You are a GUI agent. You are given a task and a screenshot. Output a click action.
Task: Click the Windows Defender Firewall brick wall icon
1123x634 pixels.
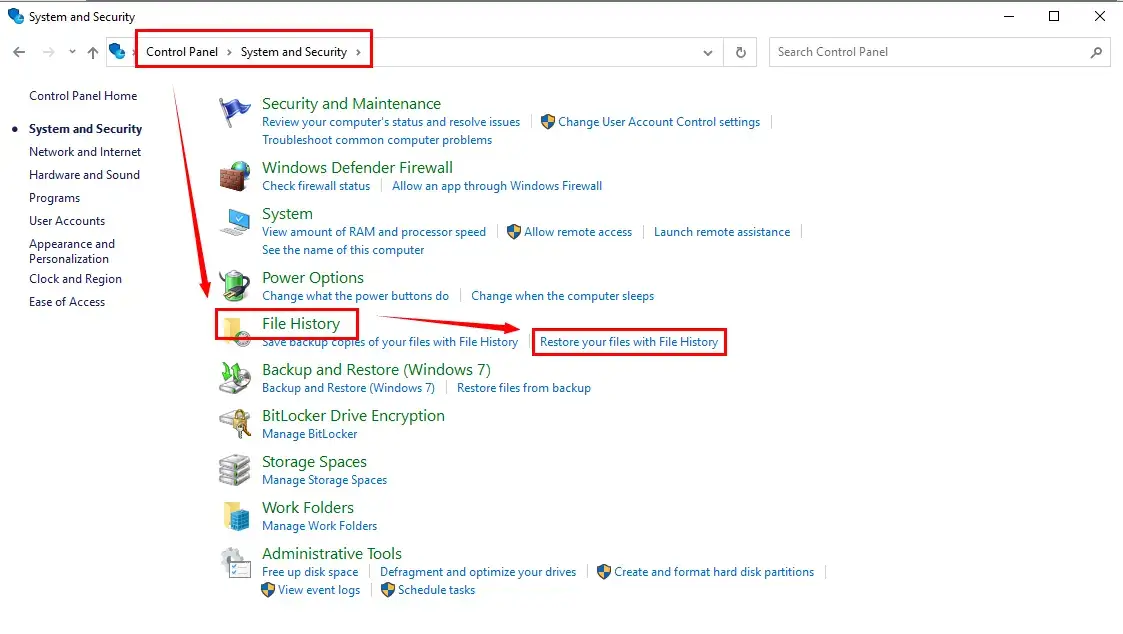(x=235, y=176)
